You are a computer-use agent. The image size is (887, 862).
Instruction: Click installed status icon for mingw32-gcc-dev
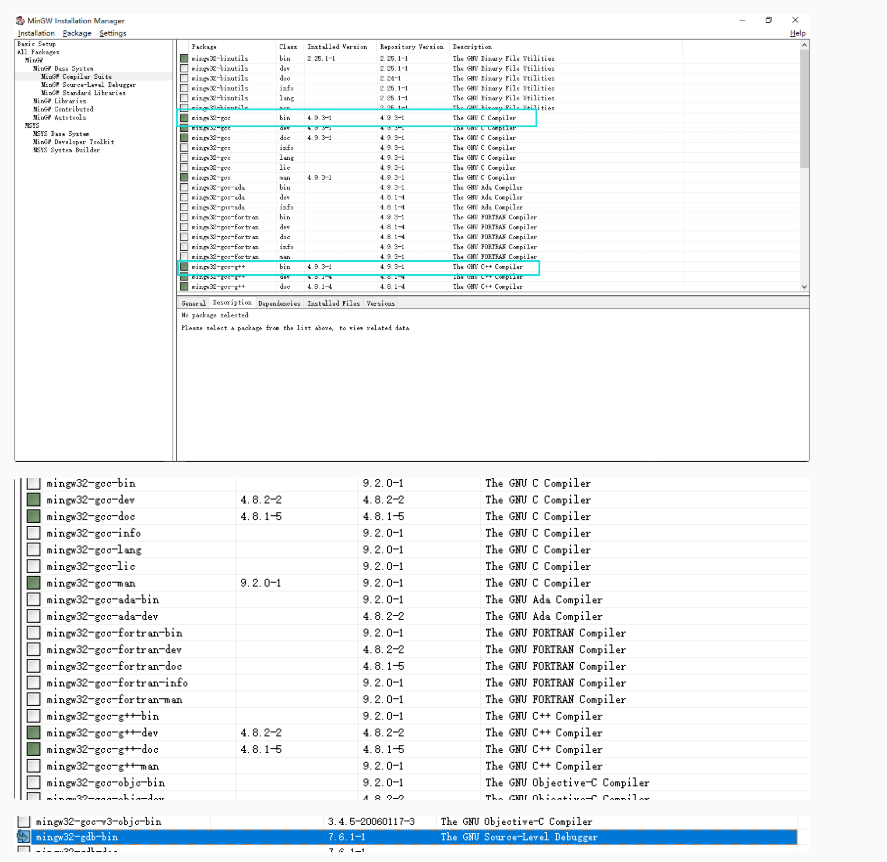(x=34, y=500)
